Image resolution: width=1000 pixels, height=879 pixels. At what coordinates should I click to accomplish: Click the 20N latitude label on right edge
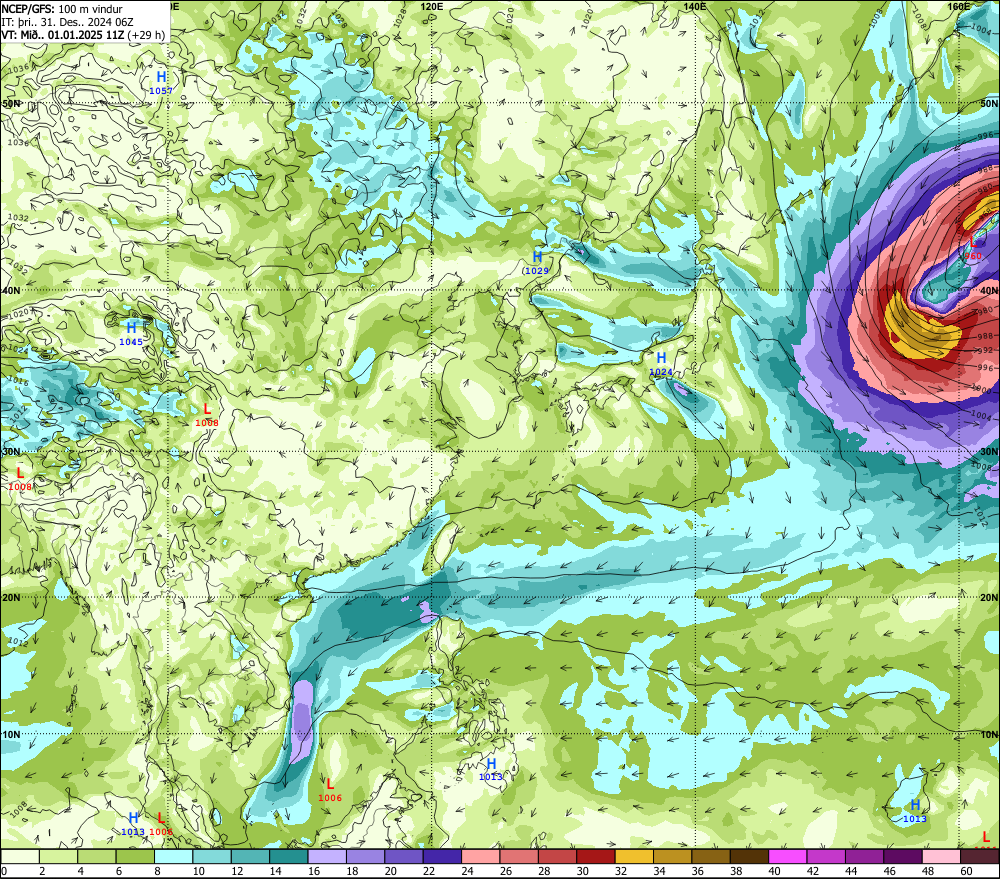[989, 598]
